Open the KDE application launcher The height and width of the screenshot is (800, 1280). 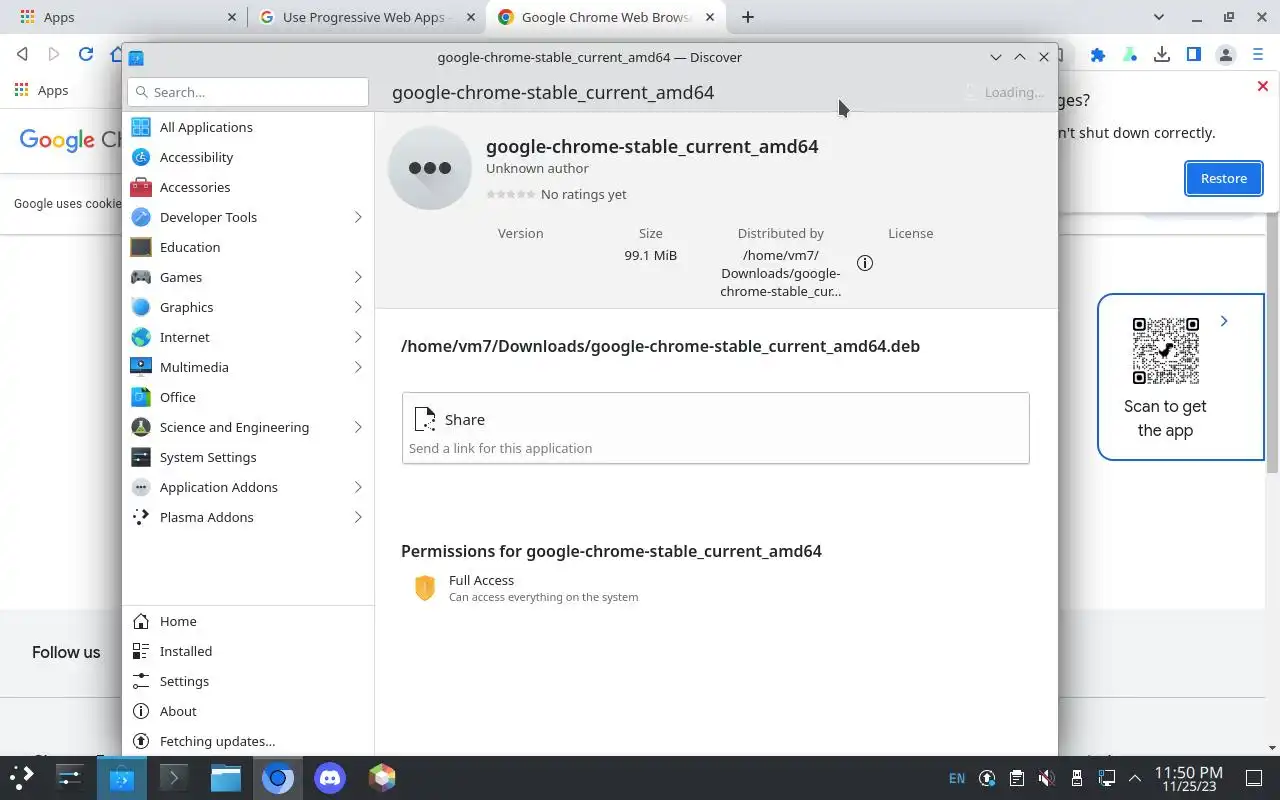(x=22, y=777)
